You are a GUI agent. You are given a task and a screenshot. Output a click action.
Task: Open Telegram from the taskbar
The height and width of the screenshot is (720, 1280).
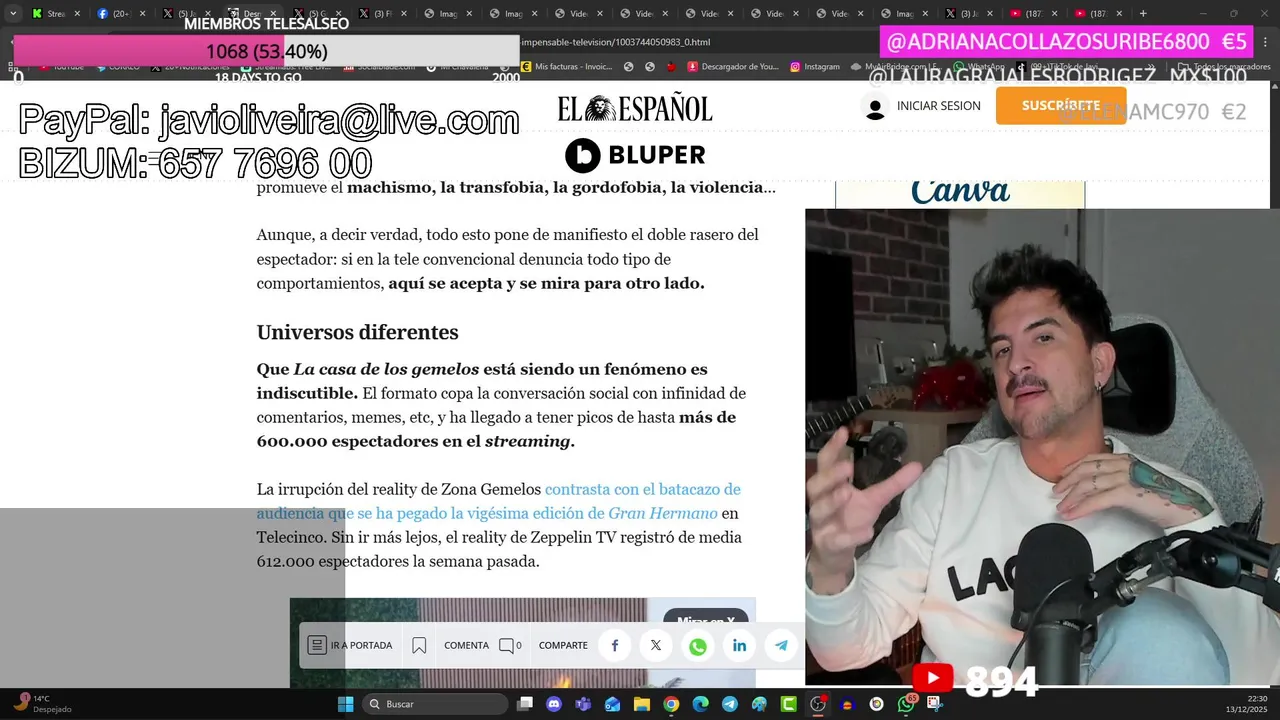(730, 704)
